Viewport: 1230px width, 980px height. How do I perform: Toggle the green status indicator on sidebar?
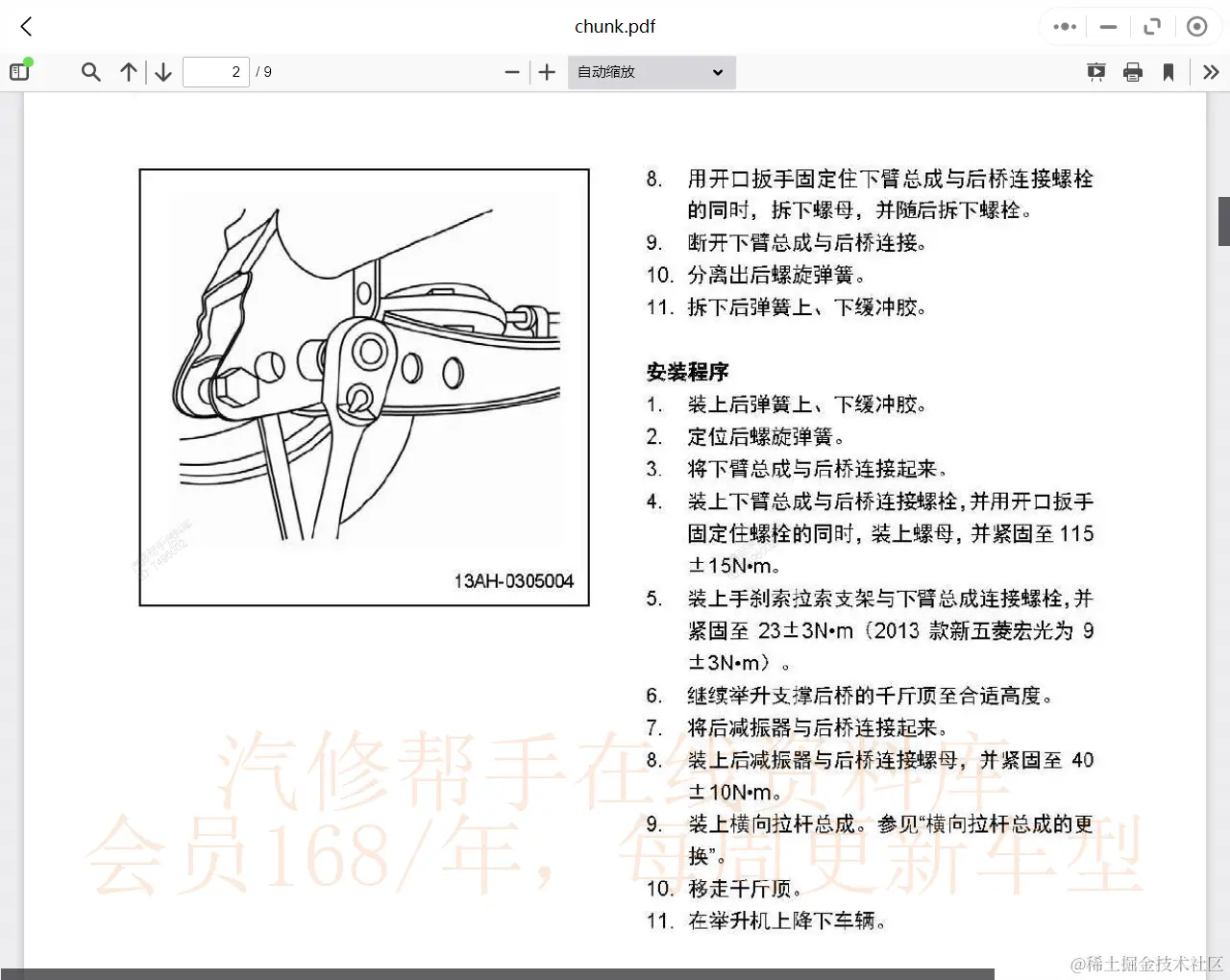point(28,62)
